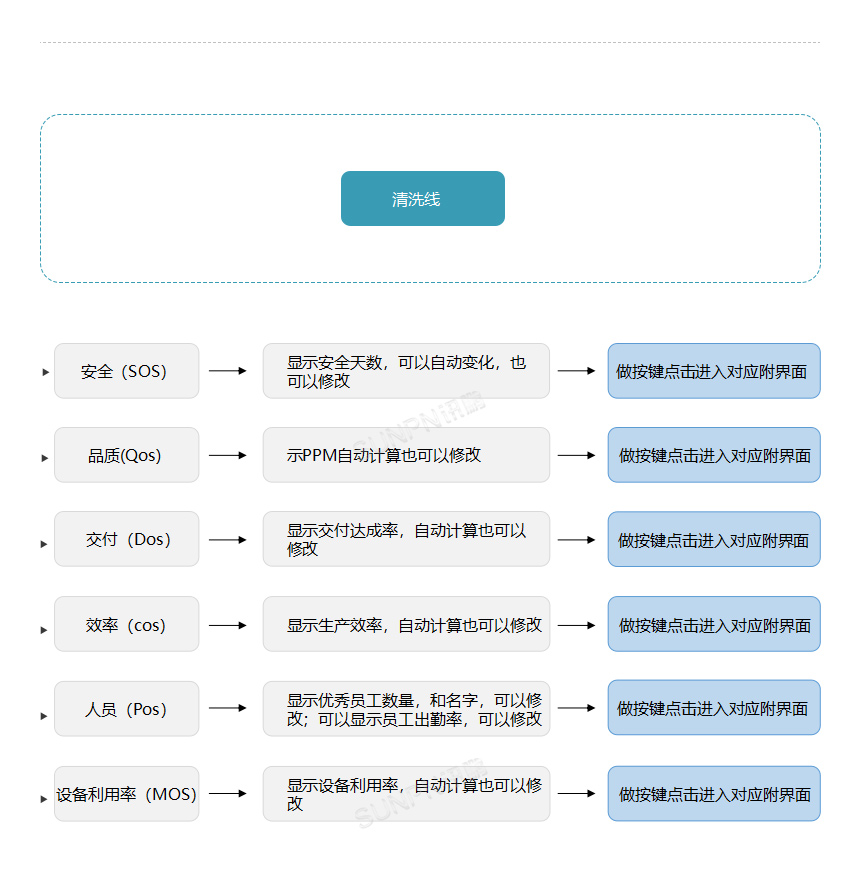This screenshot has height=895, width=860.
Task: Click the 清洗线 button
Action: point(422,198)
